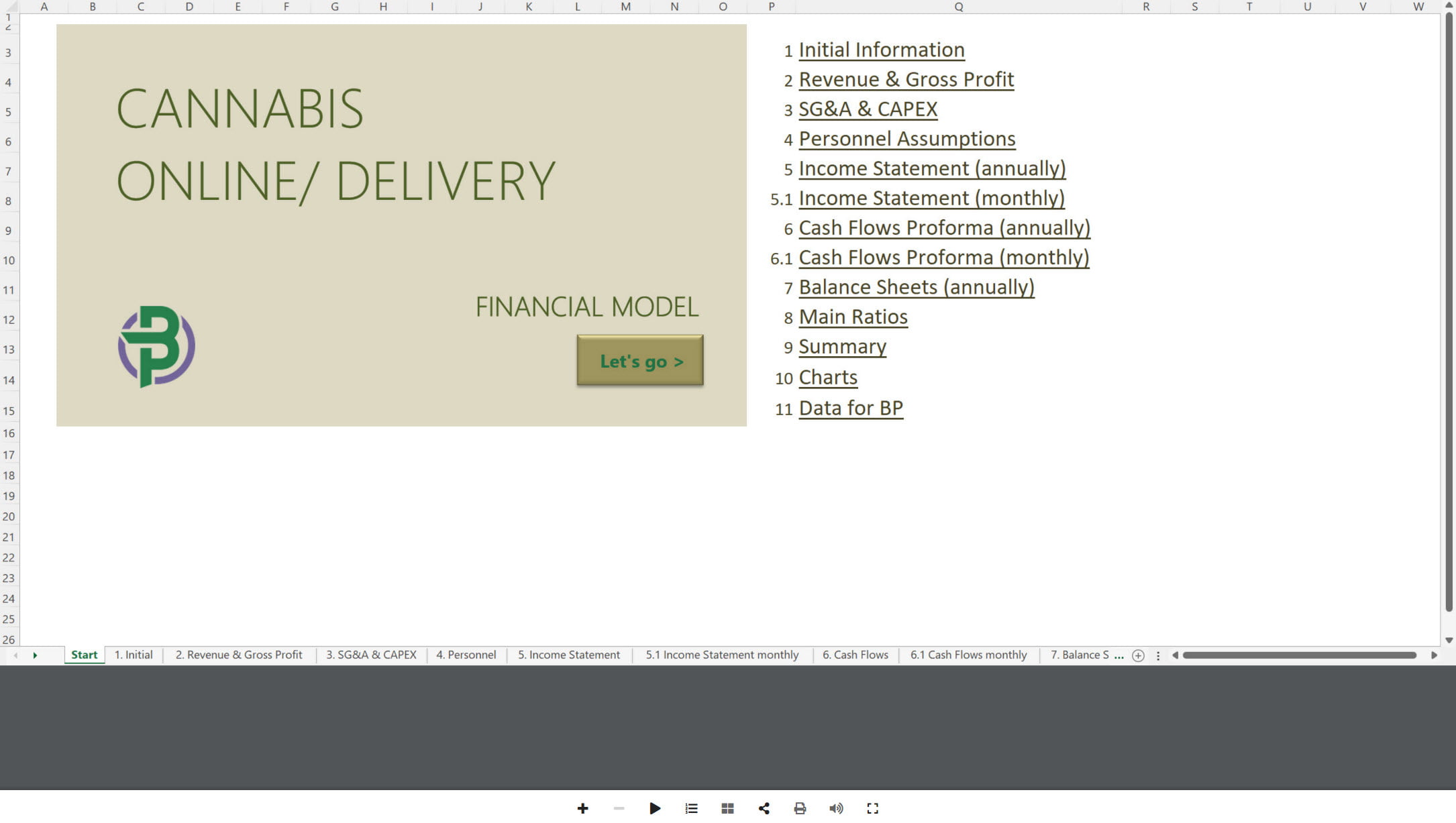Open the table of contents icon
The height and width of the screenshot is (823, 1456).
click(691, 808)
